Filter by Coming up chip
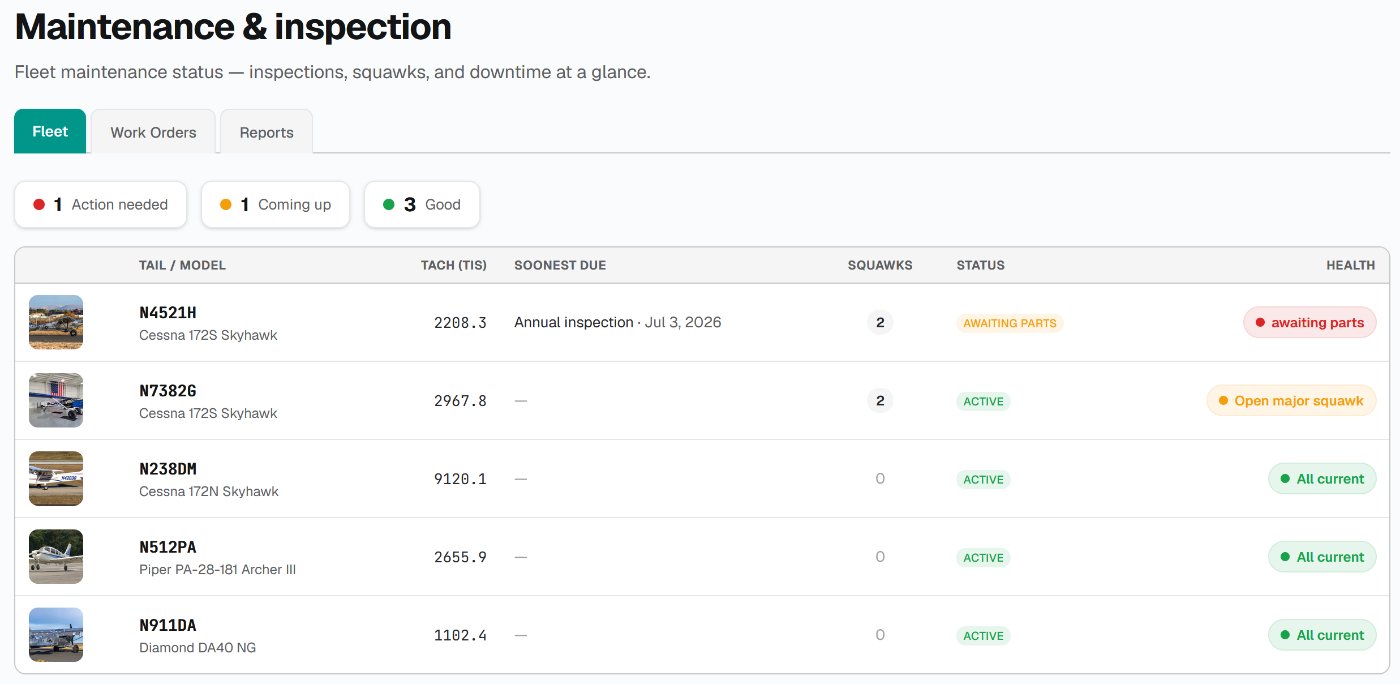The height and width of the screenshot is (684, 1400). [275, 204]
